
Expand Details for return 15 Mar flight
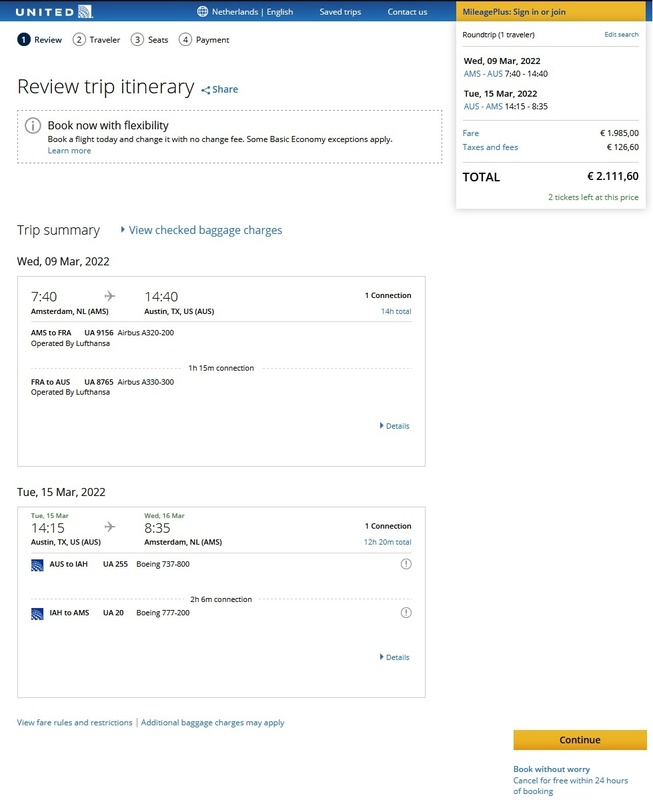pyautogui.click(x=396, y=657)
